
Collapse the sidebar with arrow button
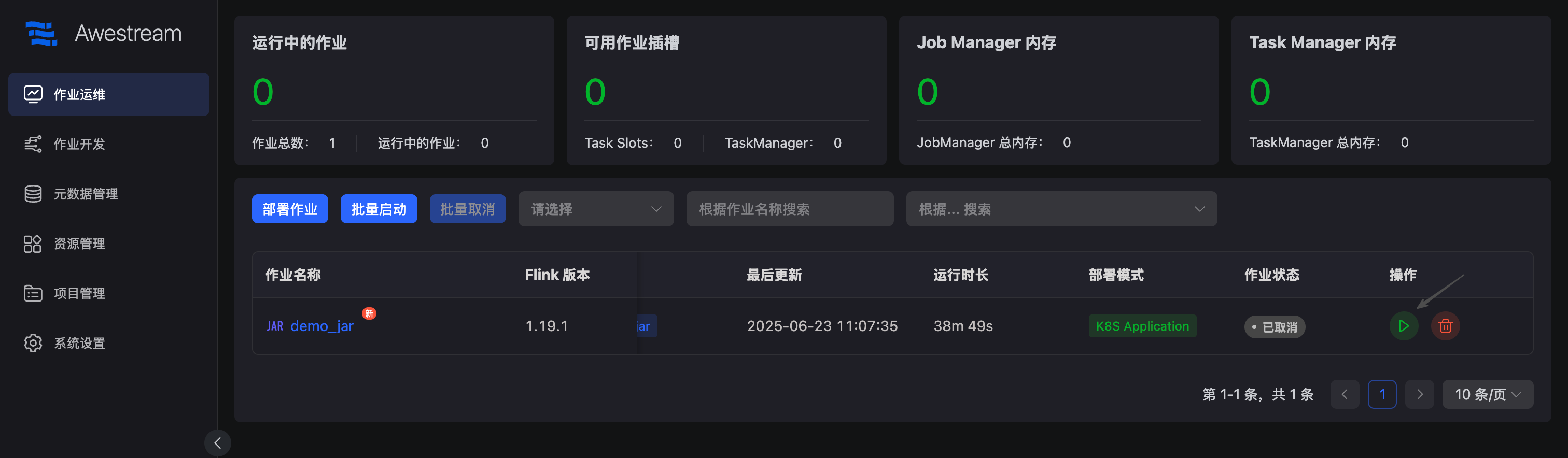click(x=217, y=443)
